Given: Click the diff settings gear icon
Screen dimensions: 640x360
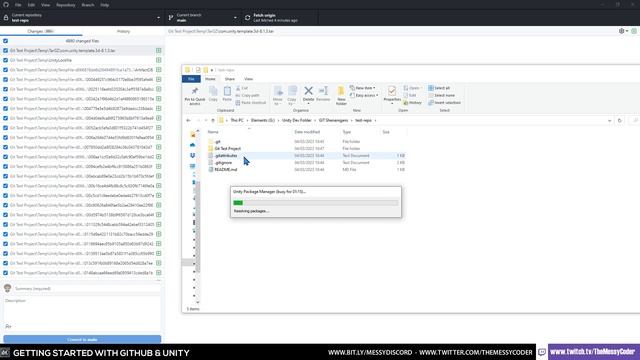Looking at the screenshot, I should [x=622, y=31].
